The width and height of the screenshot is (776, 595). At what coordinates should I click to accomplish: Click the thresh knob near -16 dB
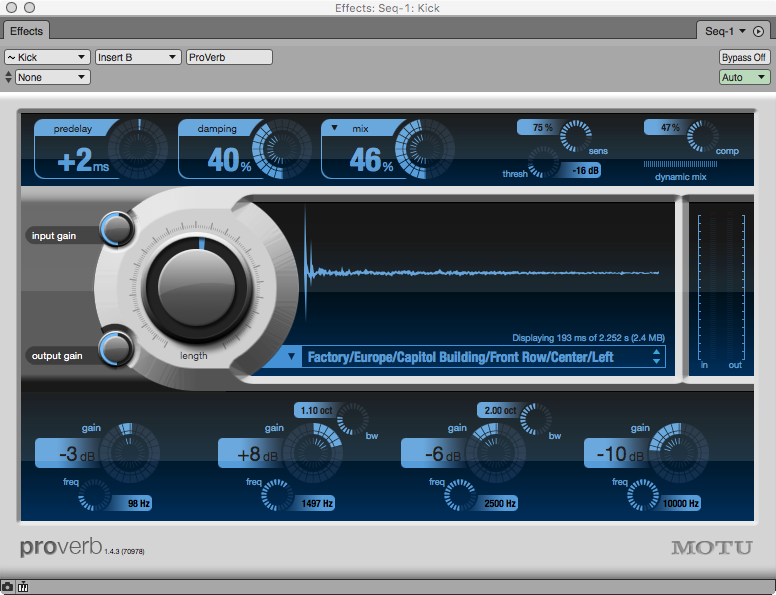(x=543, y=162)
